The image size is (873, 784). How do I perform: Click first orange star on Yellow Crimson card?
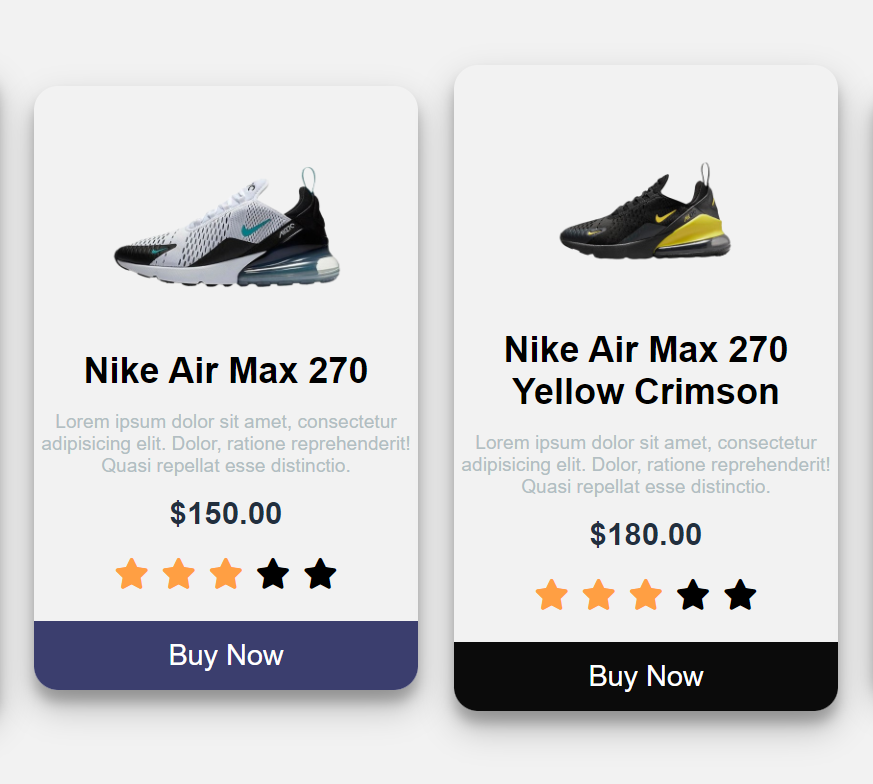click(x=552, y=595)
